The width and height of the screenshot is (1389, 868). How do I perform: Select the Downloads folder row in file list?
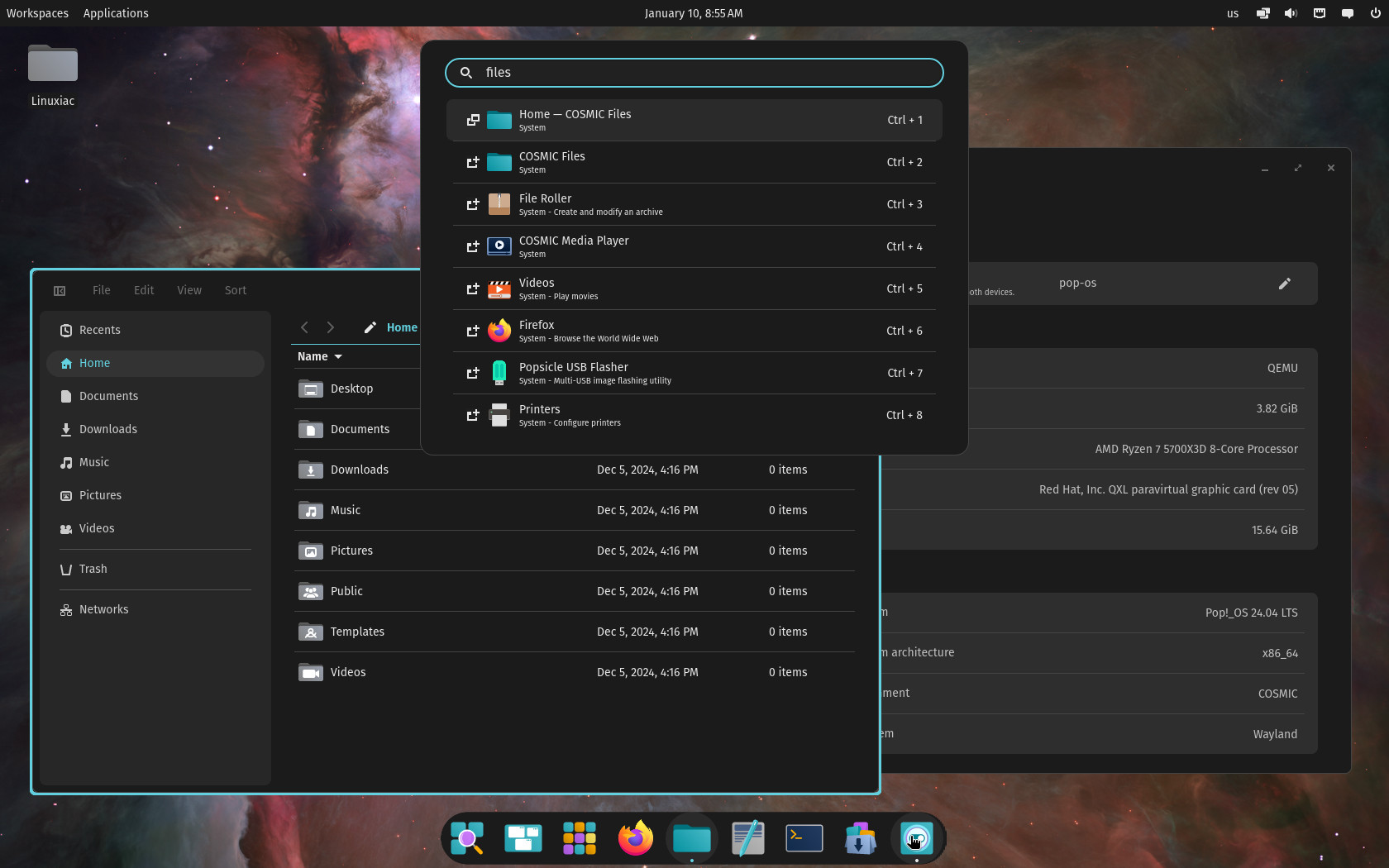(x=574, y=470)
